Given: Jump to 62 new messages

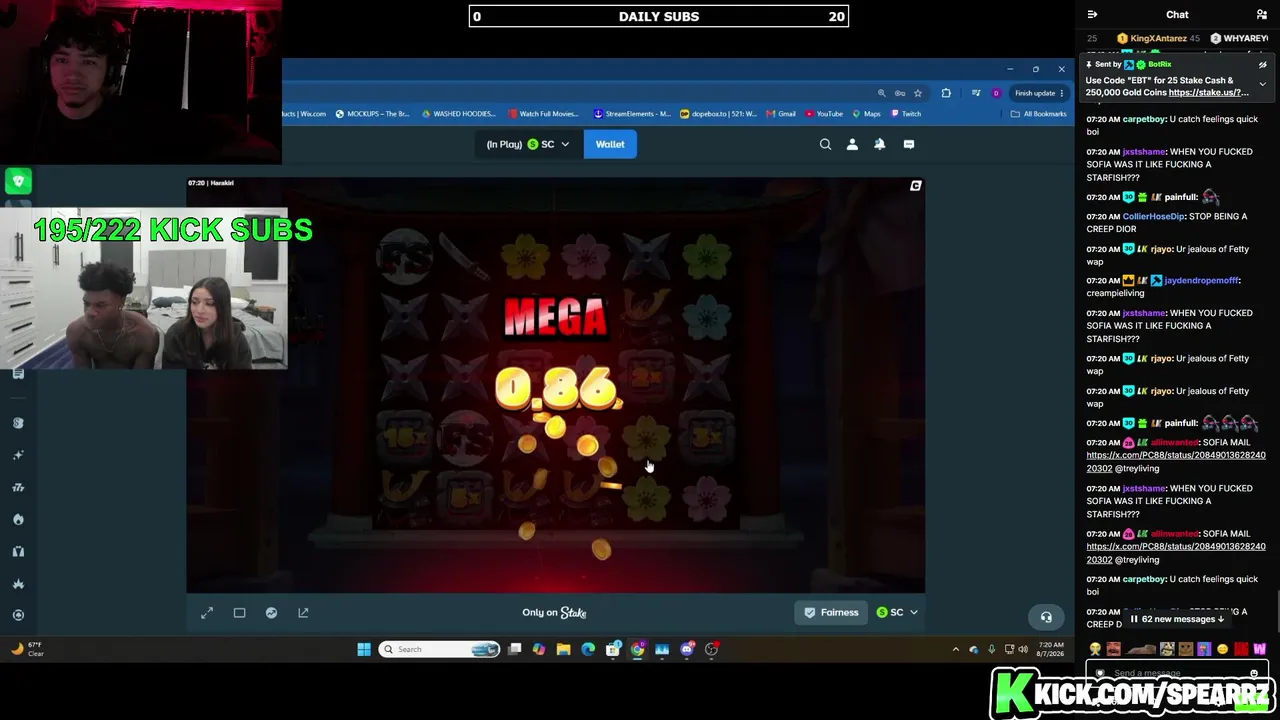Looking at the screenshot, I should tap(1177, 619).
